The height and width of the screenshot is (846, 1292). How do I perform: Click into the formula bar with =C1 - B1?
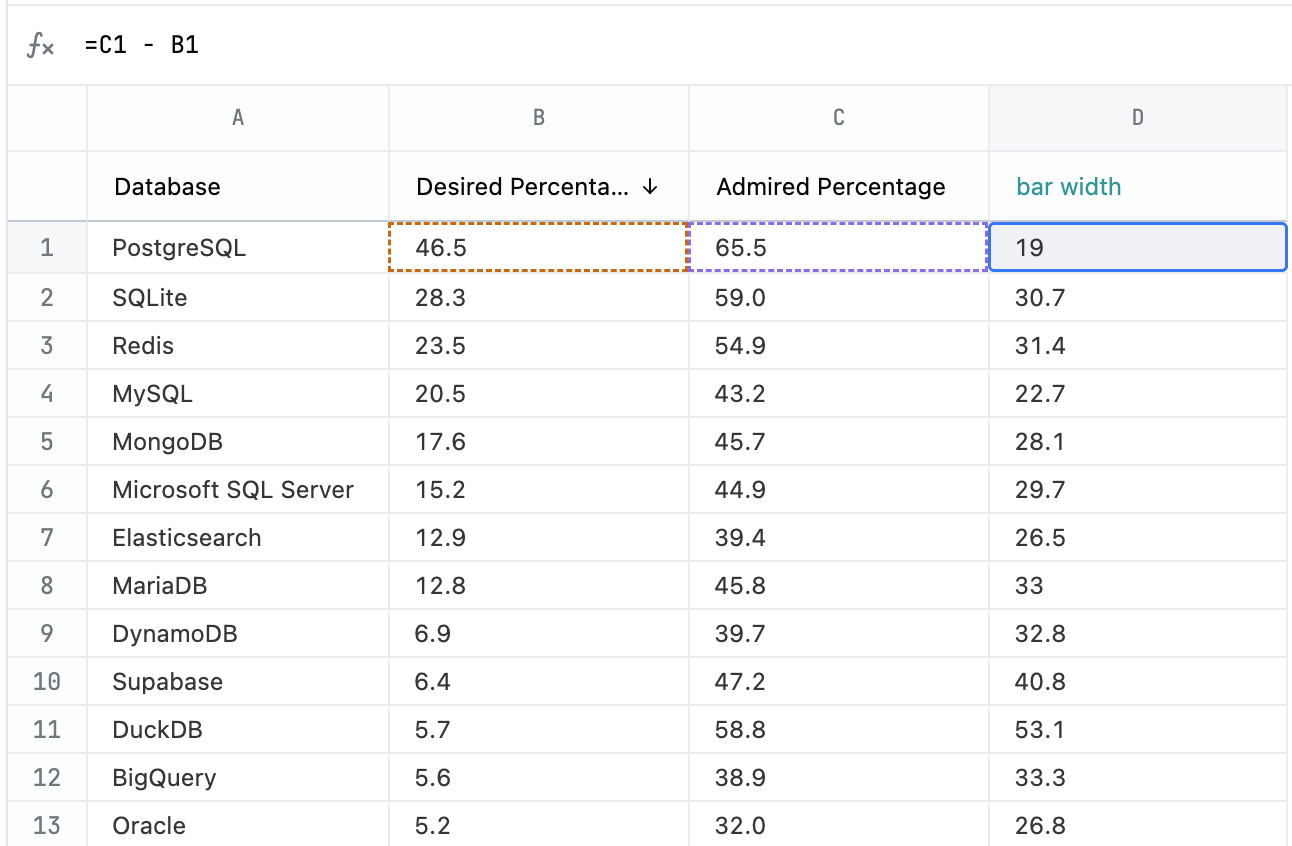(x=600, y=46)
